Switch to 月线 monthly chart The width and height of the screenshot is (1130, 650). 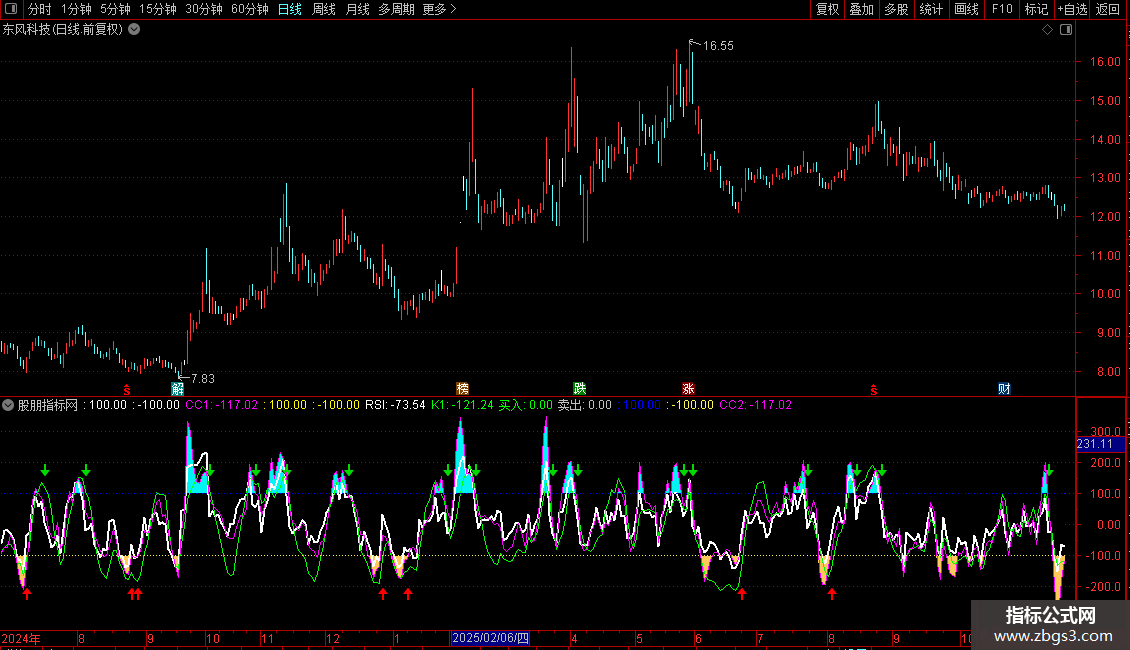pyautogui.click(x=357, y=9)
